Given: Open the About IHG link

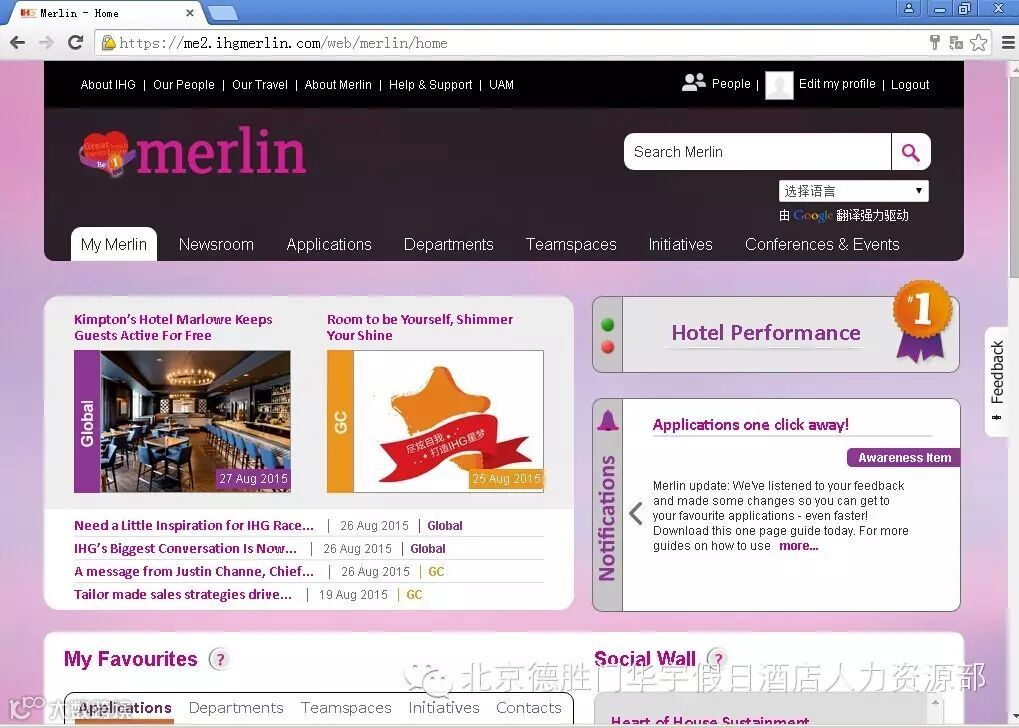Looking at the screenshot, I should [x=108, y=84].
